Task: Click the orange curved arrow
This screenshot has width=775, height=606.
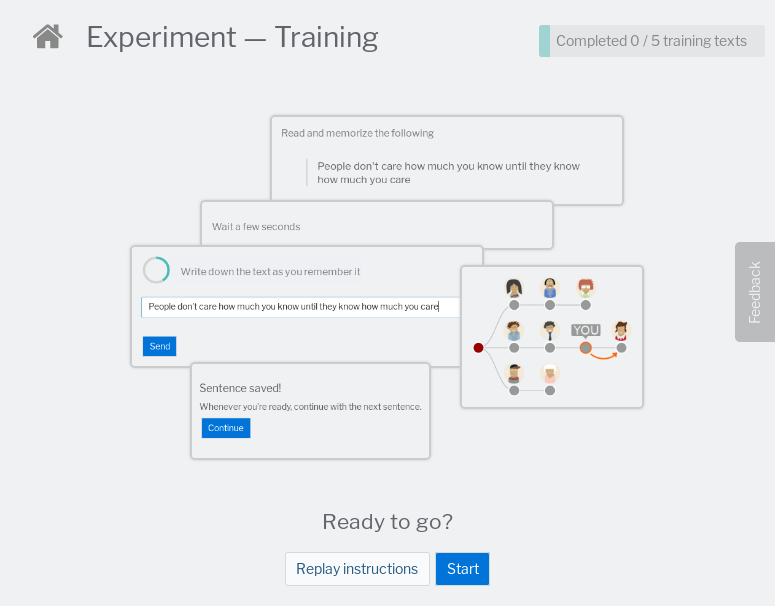Action: (x=604, y=356)
